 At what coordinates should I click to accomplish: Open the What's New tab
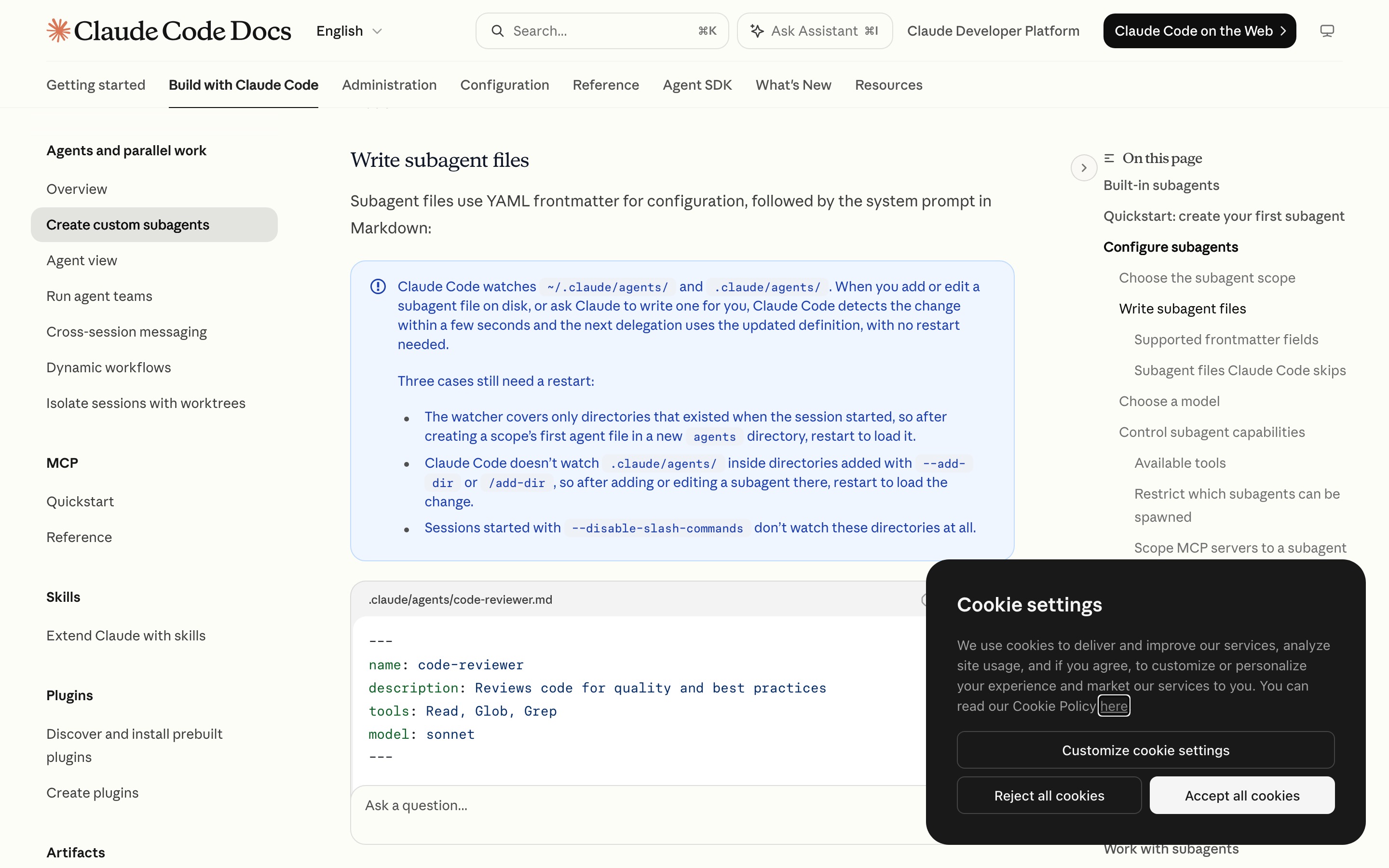[x=793, y=85]
